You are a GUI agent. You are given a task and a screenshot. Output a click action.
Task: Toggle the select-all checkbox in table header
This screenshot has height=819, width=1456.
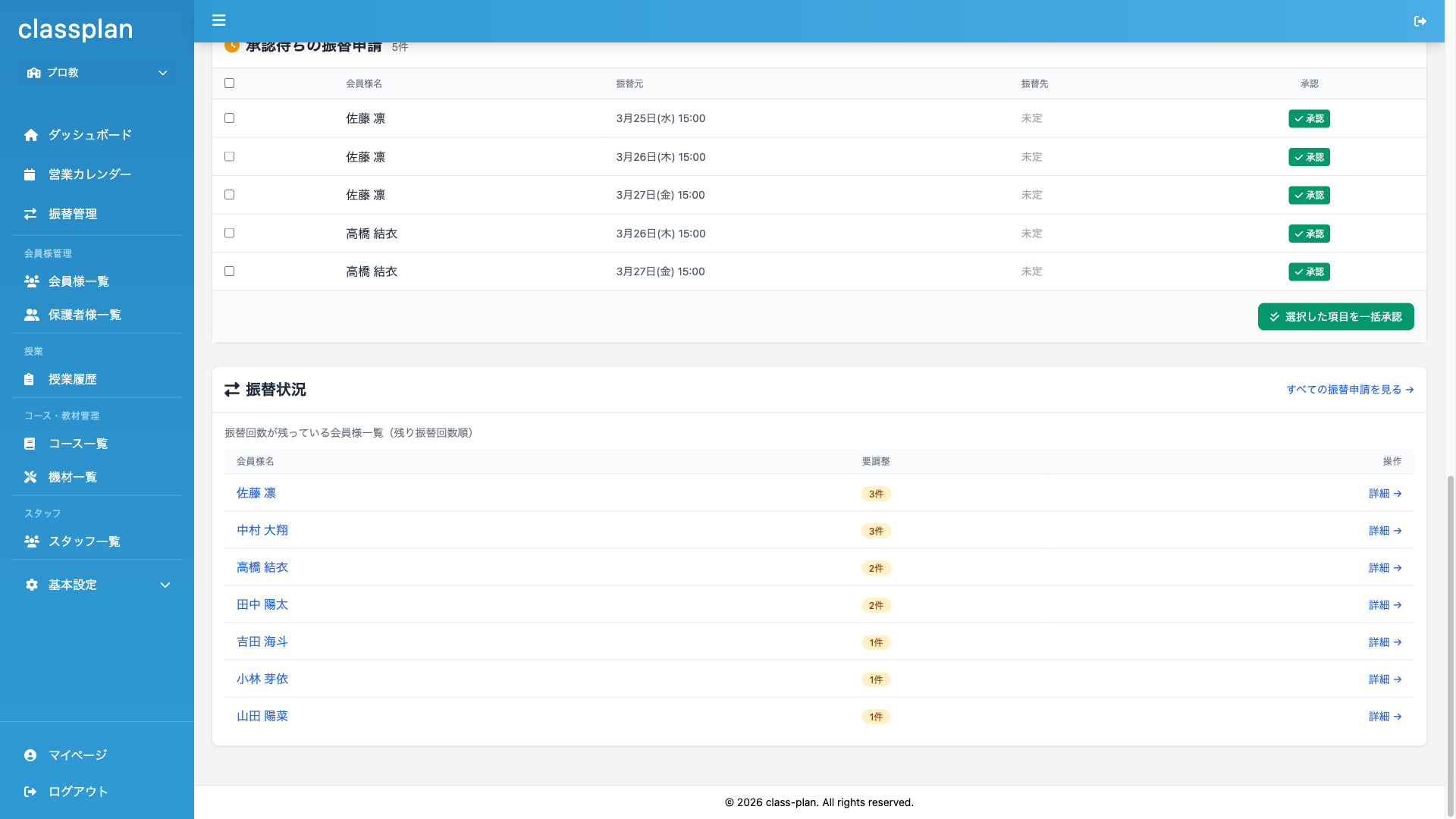pyautogui.click(x=230, y=83)
